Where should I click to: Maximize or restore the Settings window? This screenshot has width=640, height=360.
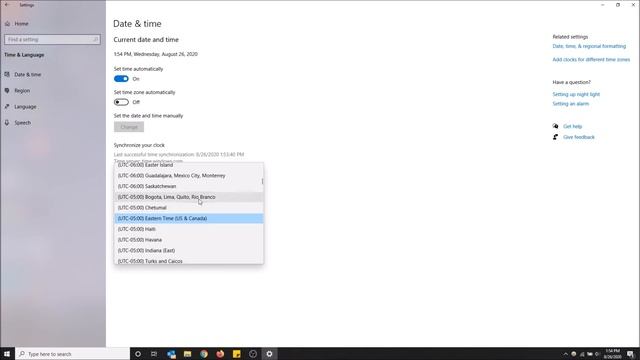click(618, 5)
